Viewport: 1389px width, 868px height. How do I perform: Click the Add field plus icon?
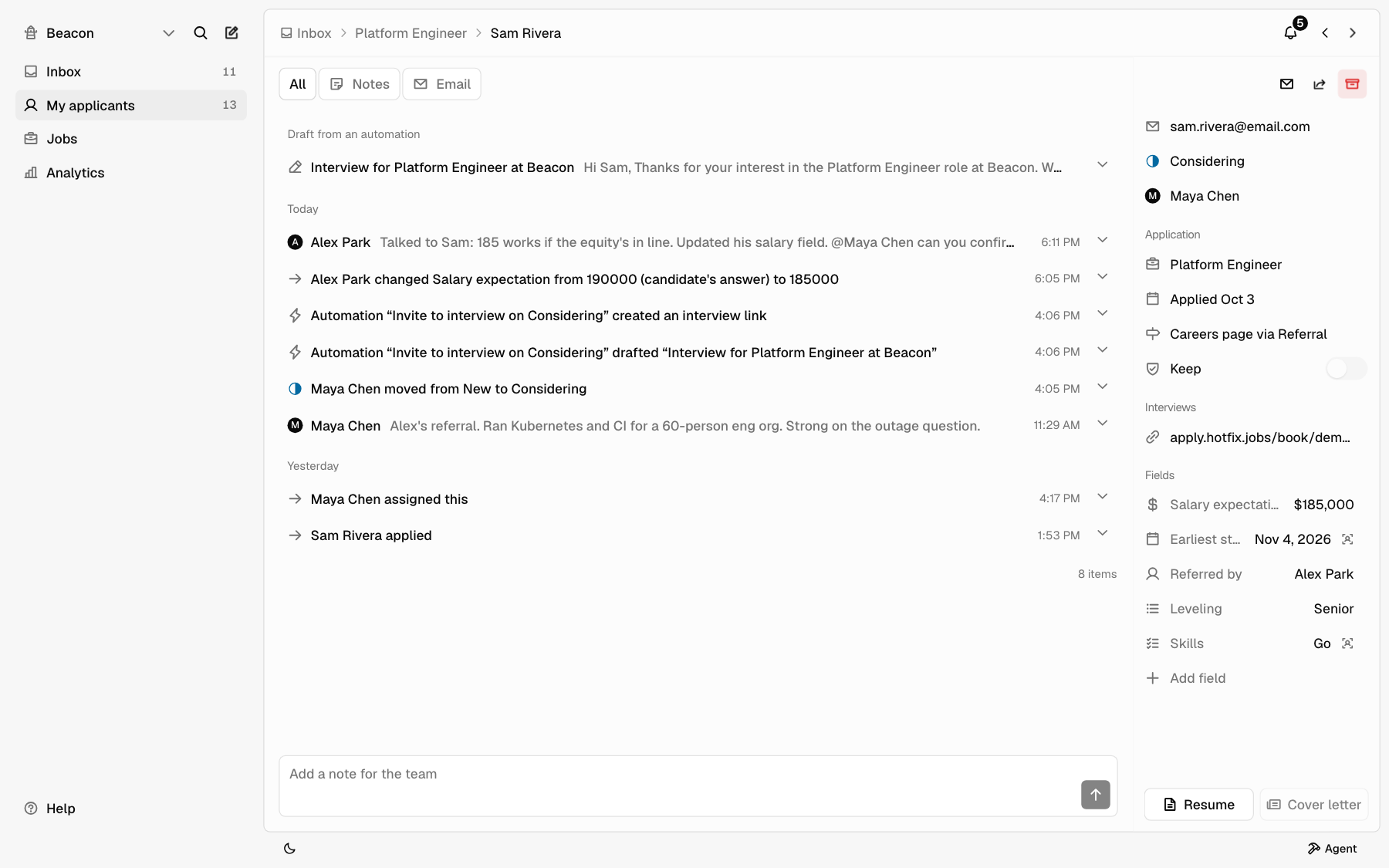[1153, 678]
